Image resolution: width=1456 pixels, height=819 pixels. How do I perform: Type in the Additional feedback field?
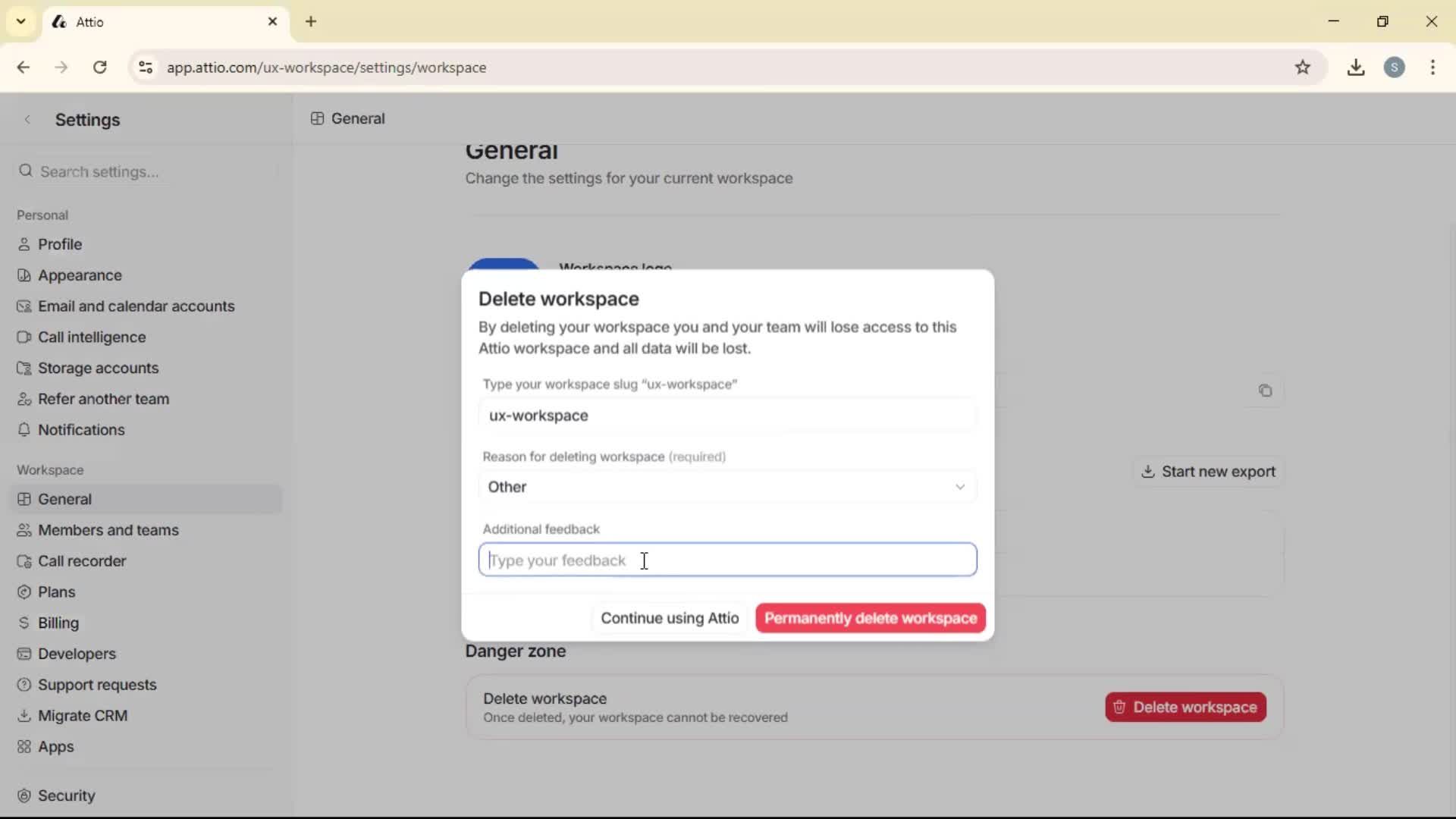726,560
